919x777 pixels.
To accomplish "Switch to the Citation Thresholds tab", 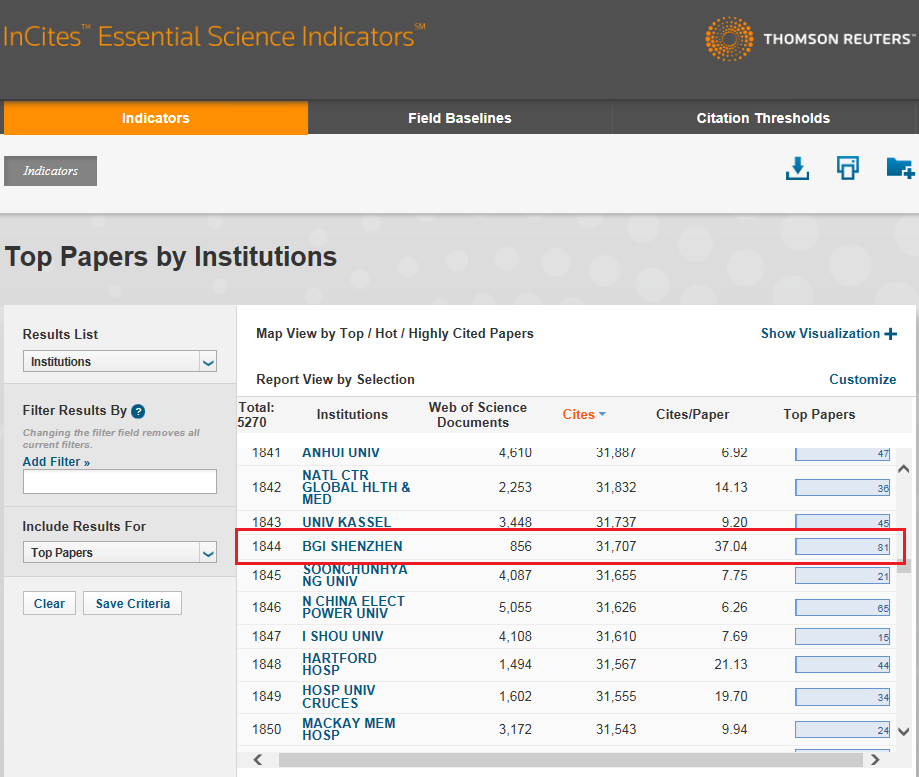I will [x=763, y=118].
